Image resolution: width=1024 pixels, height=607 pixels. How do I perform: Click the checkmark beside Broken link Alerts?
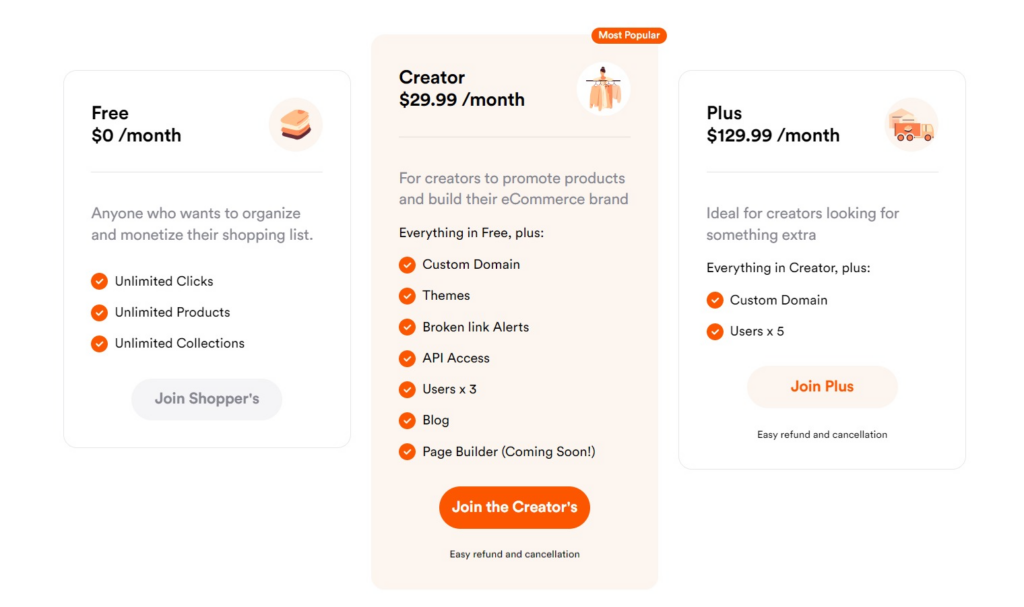coord(407,327)
